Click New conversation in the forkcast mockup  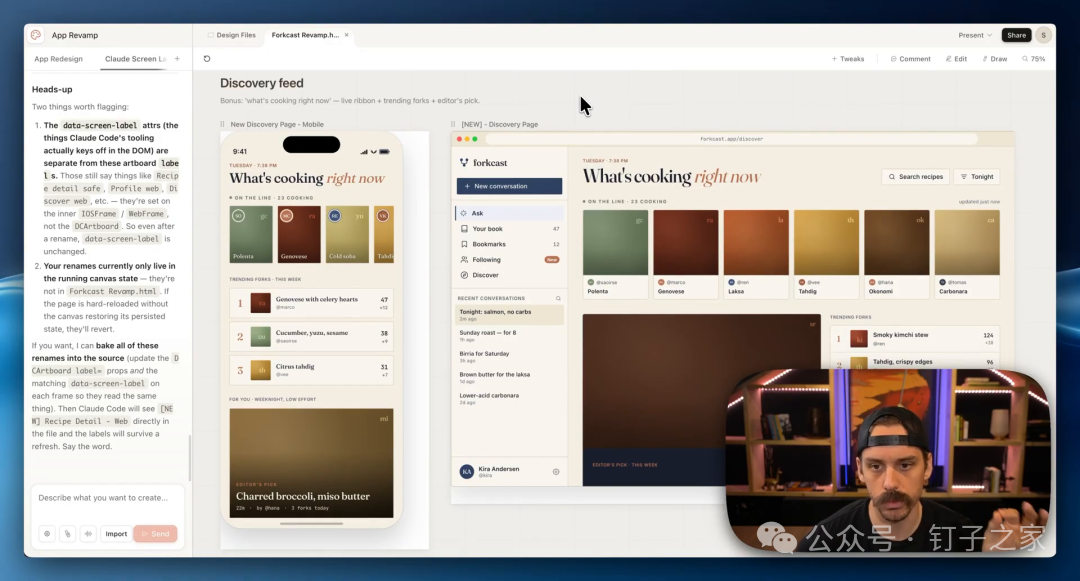coord(509,186)
